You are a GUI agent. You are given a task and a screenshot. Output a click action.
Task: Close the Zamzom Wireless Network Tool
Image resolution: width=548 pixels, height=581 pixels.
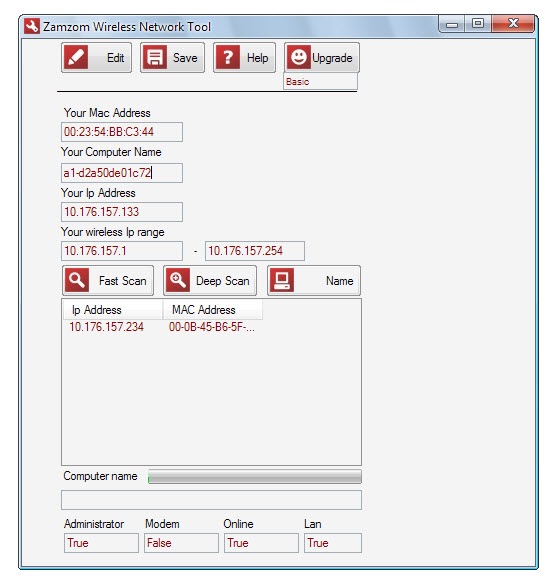(x=513, y=24)
